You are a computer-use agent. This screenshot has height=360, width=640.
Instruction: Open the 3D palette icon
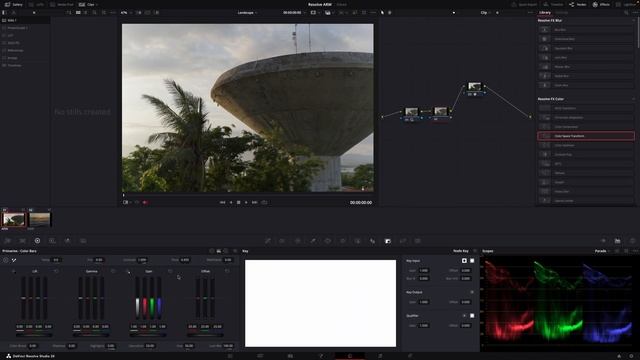click(x=418, y=241)
